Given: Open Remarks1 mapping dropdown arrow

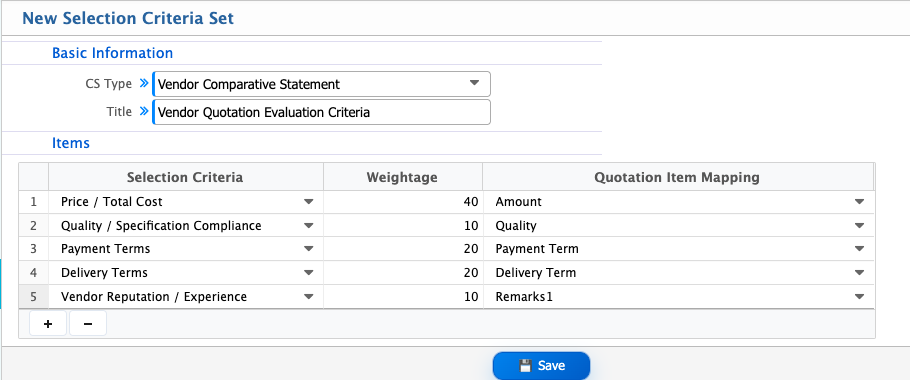Looking at the screenshot, I should [860, 297].
